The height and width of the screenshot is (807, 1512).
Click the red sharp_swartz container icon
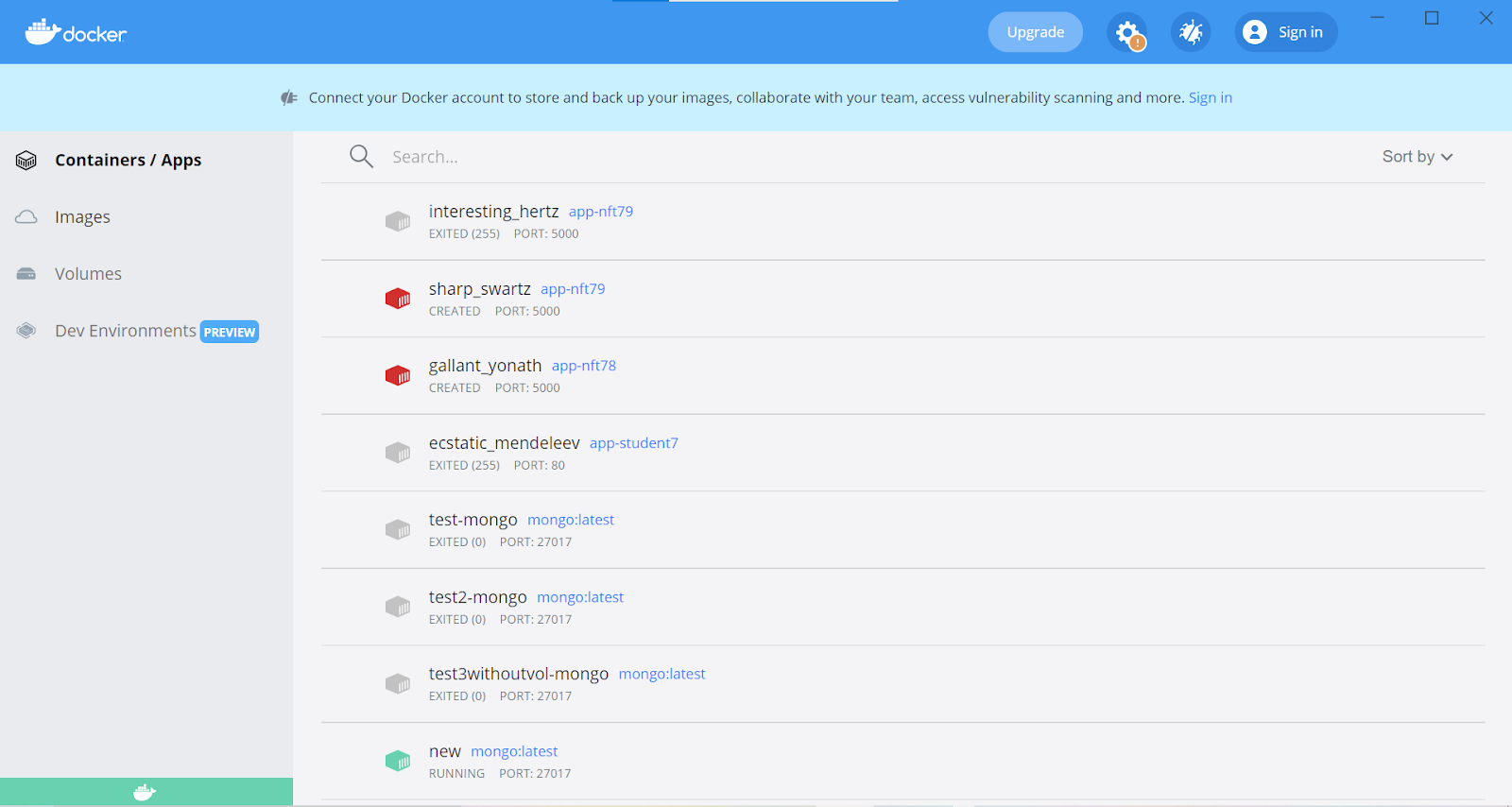[398, 299]
